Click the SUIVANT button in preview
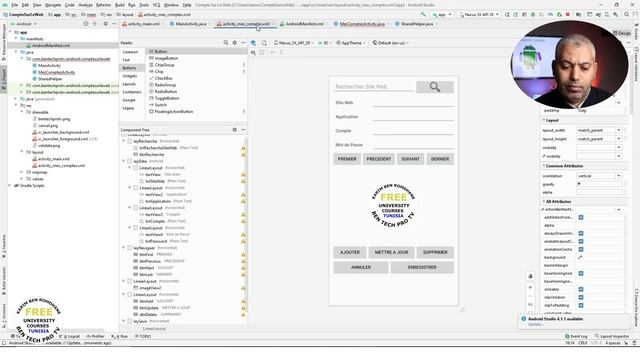 coord(410,159)
